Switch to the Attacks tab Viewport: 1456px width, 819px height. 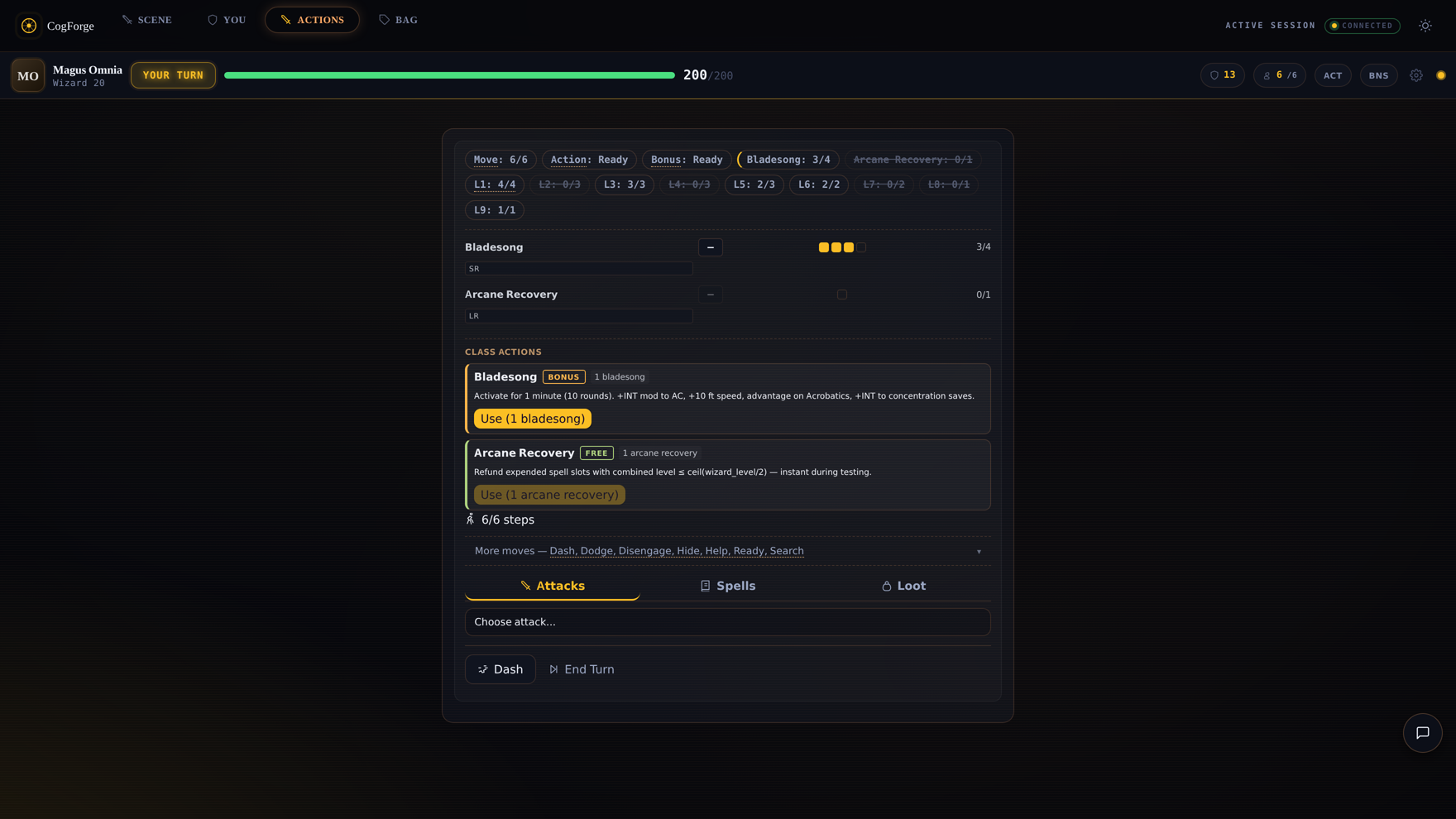point(553,586)
